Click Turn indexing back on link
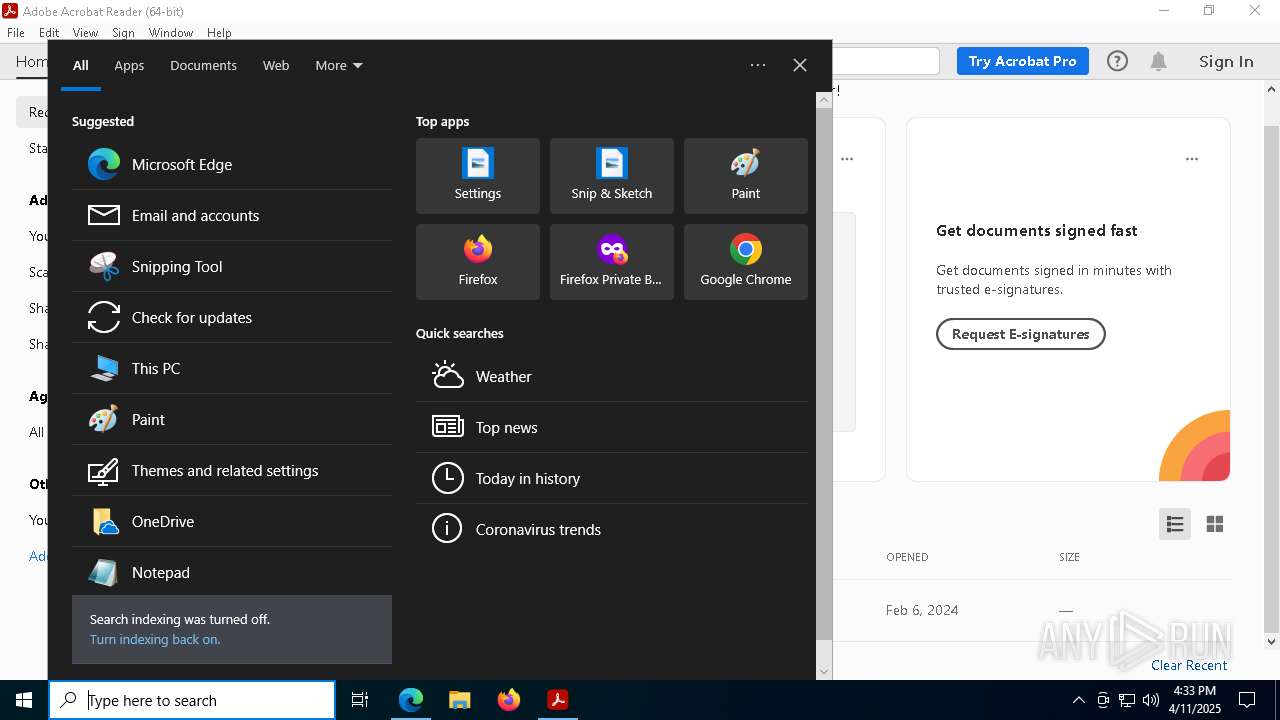Viewport: 1280px width, 720px height. click(x=155, y=639)
